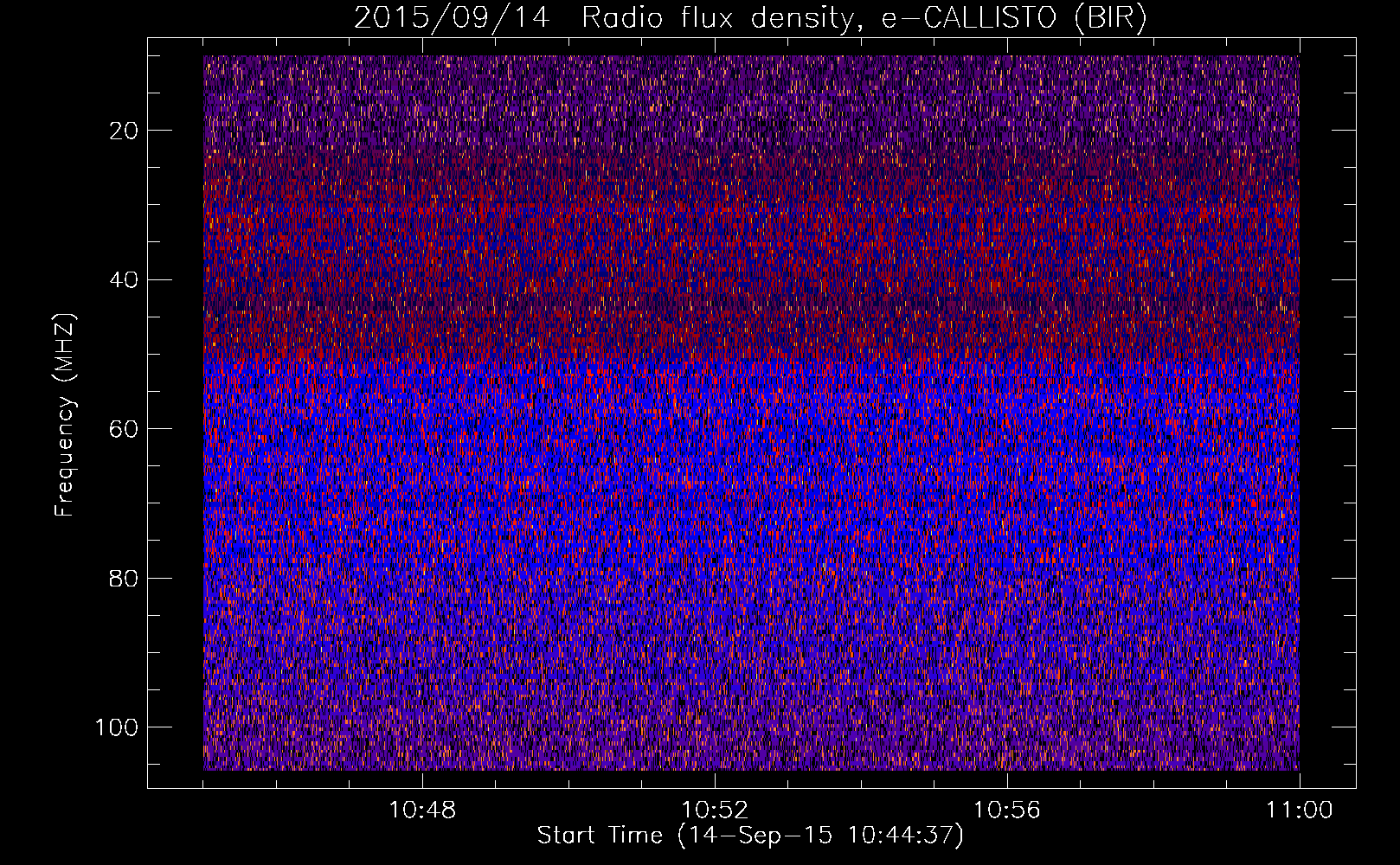The image size is (1400, 865).
Task: Select the 10:52 time tick label
Action: click(715, 811)
